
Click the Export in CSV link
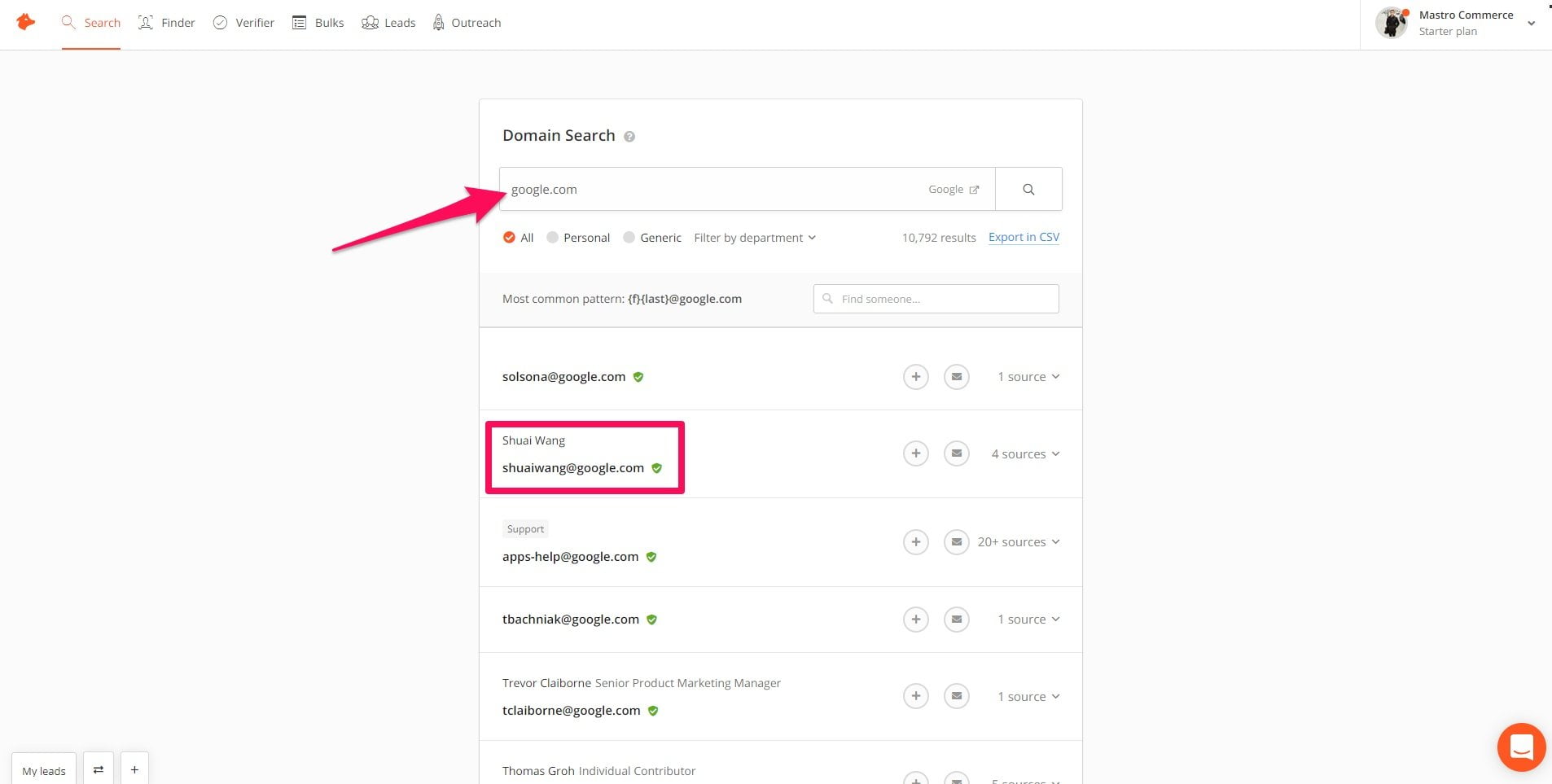point(1024,237)
